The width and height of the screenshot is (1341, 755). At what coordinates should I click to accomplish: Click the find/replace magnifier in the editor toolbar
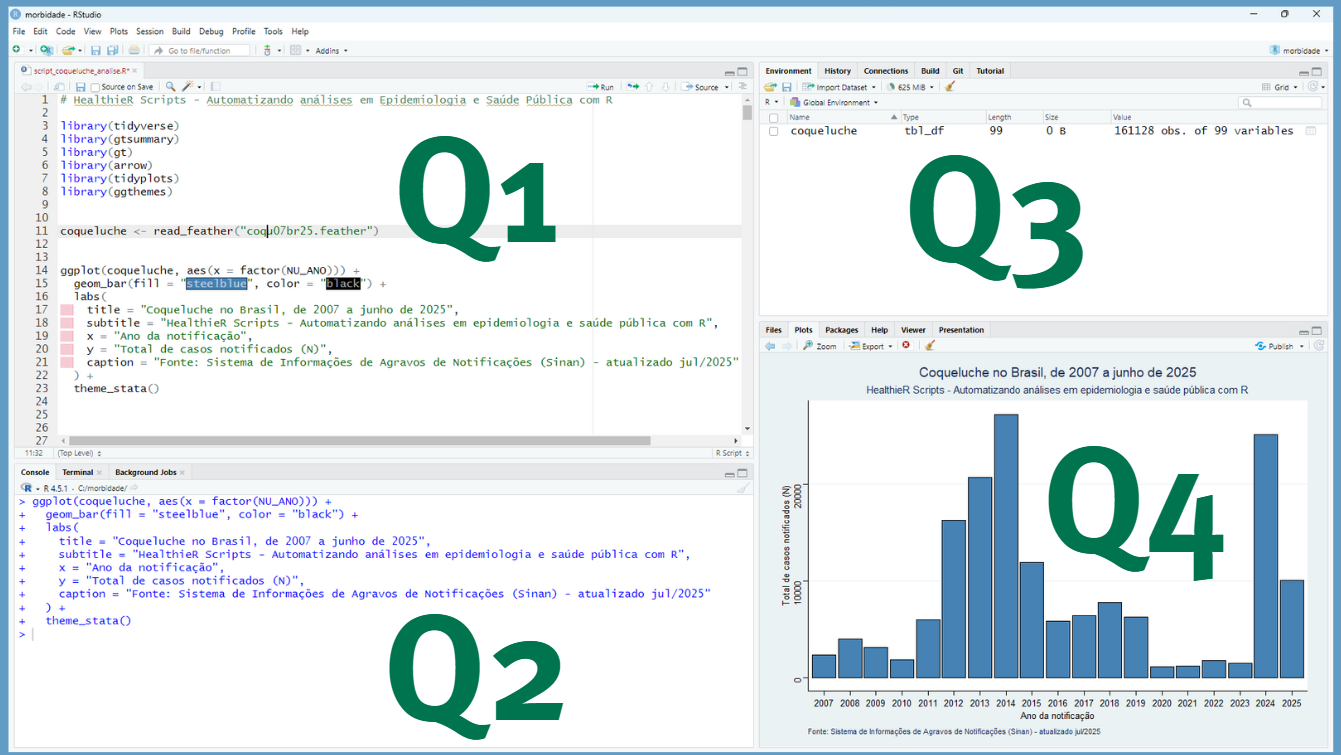tap(170, 87)
